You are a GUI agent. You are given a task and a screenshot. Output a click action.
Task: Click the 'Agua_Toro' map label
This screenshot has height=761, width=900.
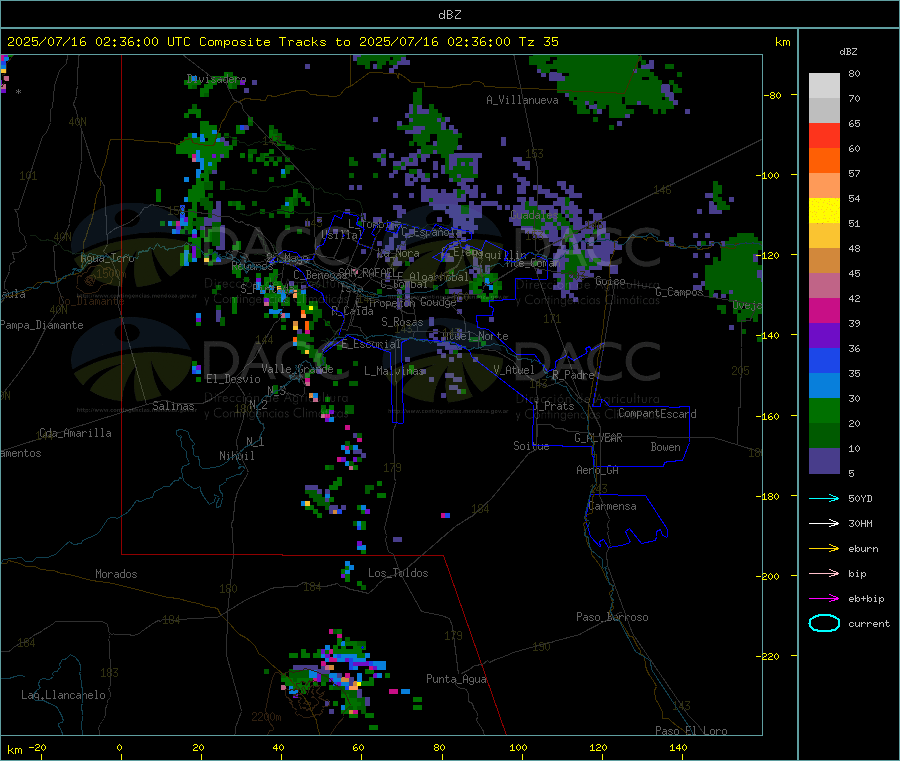(107, 258)
